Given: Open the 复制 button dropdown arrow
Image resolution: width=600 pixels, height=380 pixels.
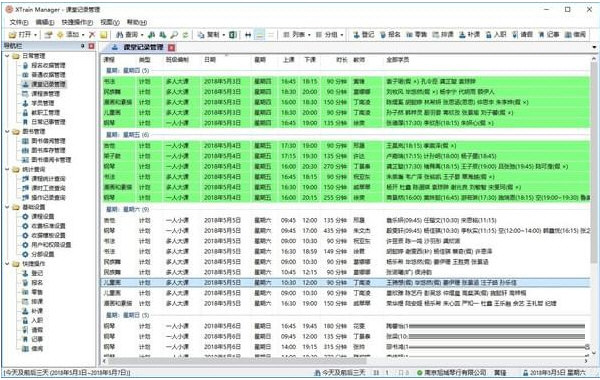Looking at the screenshot, I should click(223, 35).
